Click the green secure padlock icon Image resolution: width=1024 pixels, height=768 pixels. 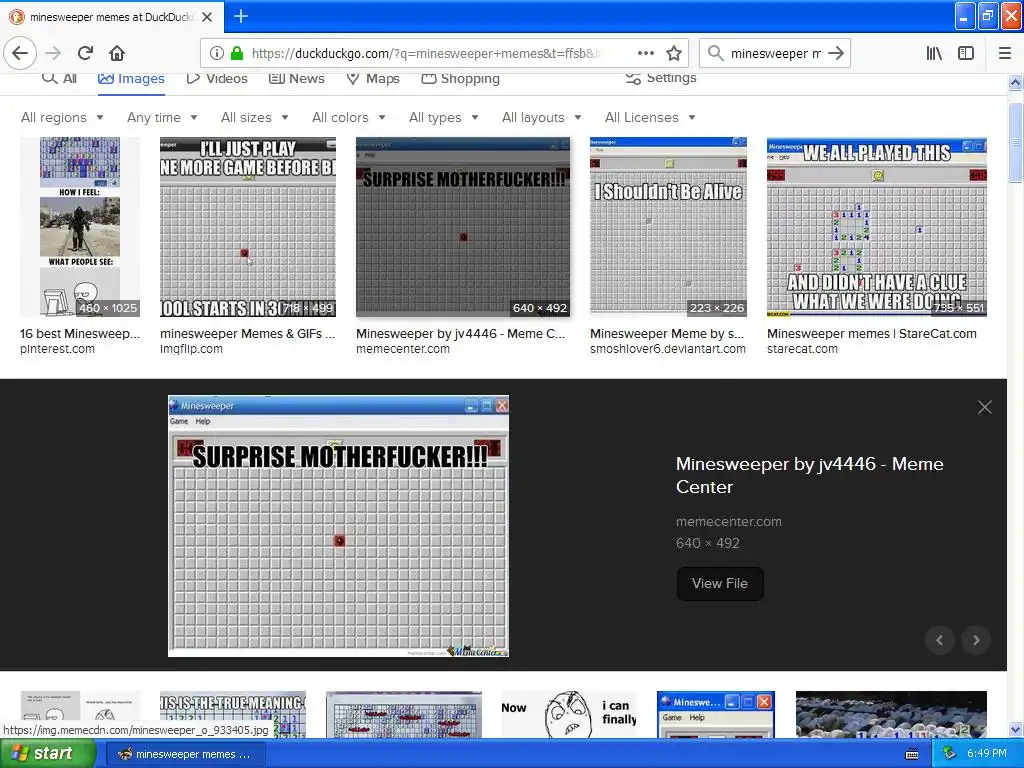(x=237, y=53)
